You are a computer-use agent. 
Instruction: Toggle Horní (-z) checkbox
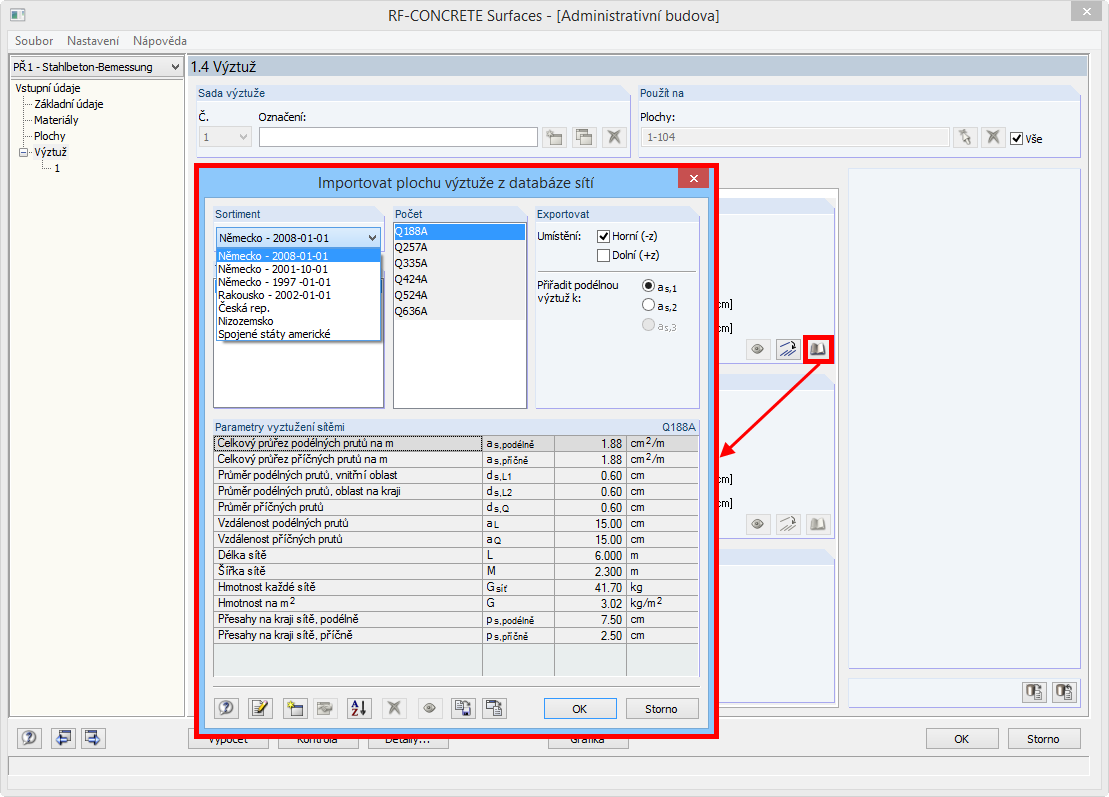click(603, 237)
